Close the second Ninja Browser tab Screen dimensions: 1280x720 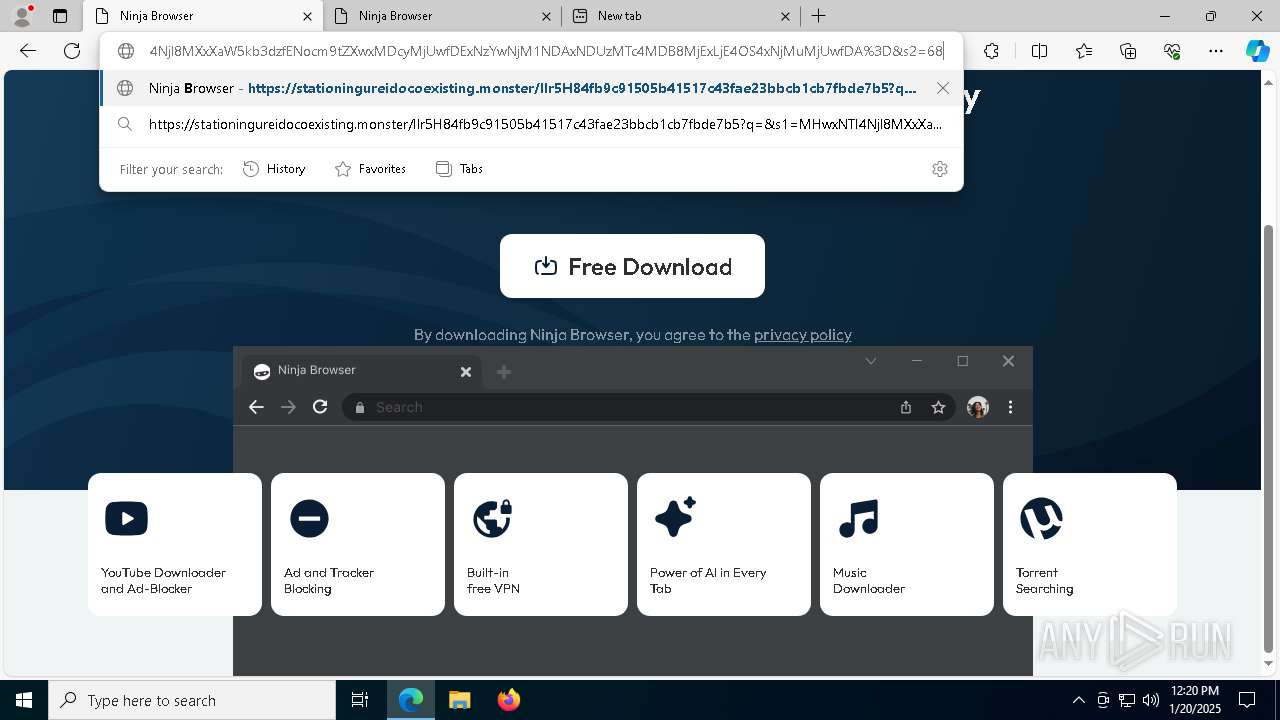pyautogui.click(x=546, y=16)
